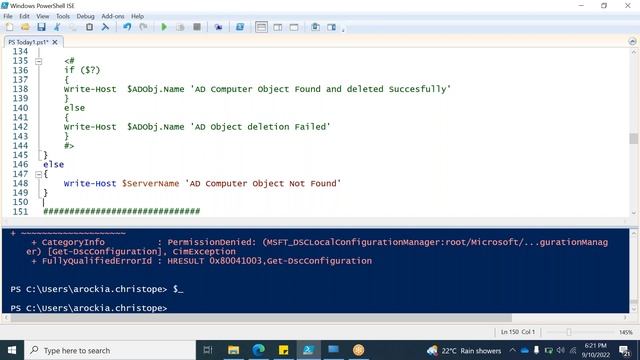Start PowerShell.exe from toolbar icon
This screenshot has width=640, height=360.
click(x=240, y=27)
